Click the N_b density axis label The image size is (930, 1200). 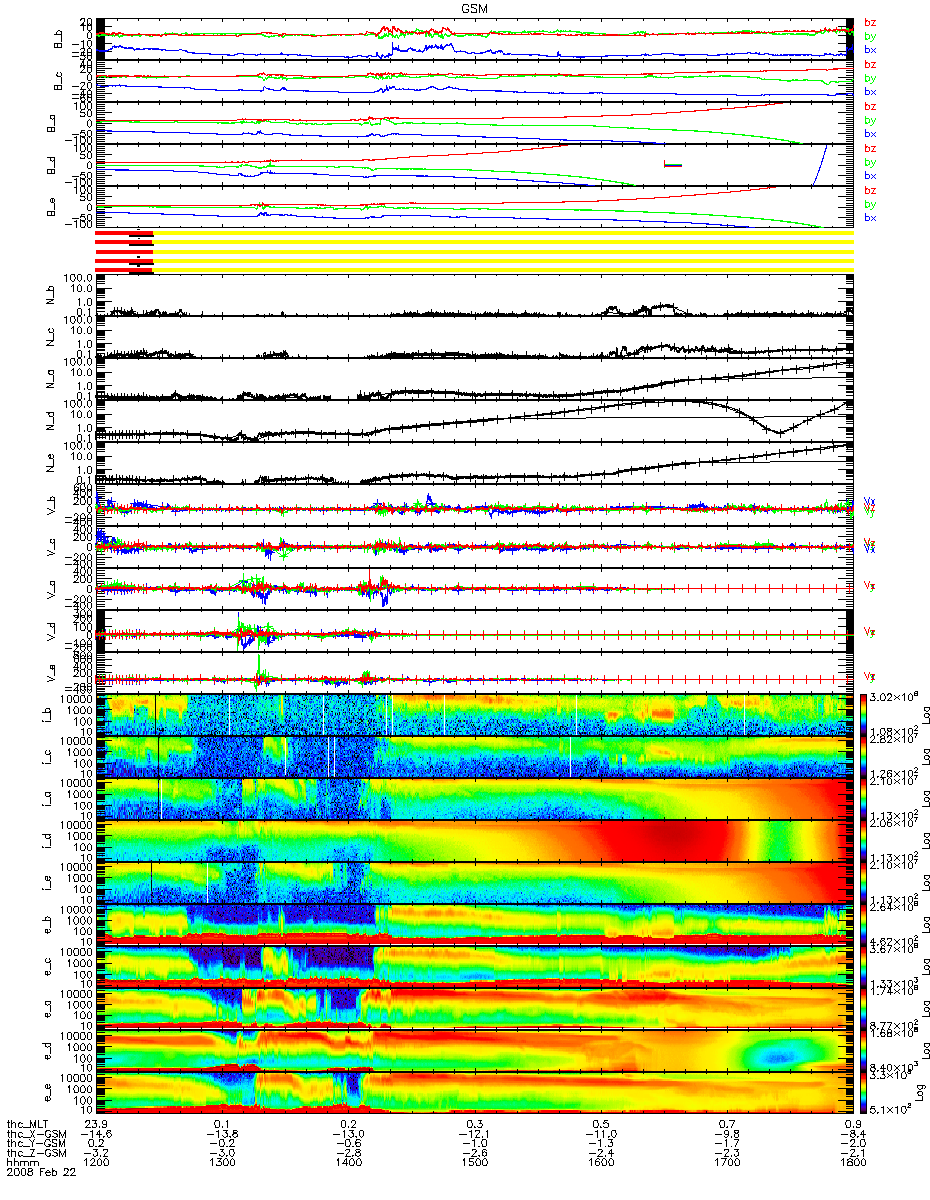pos(49,295)
